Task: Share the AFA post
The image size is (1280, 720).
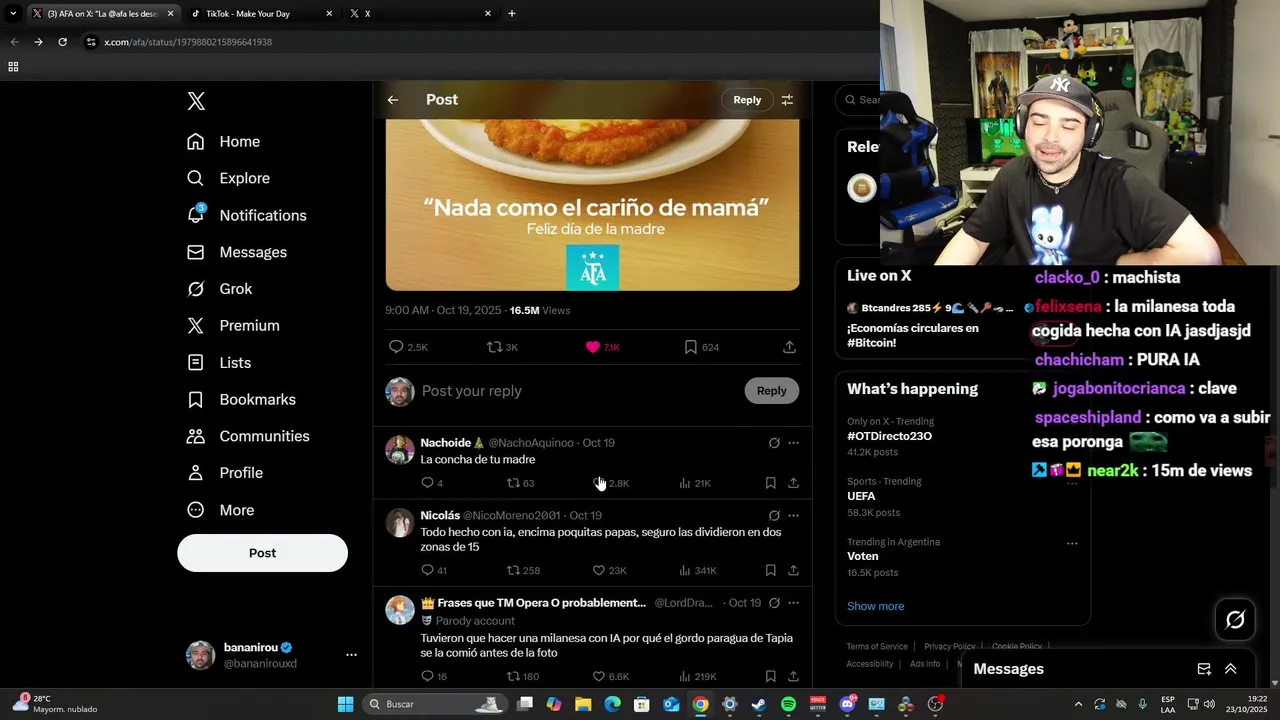Action: coord(789,347)
